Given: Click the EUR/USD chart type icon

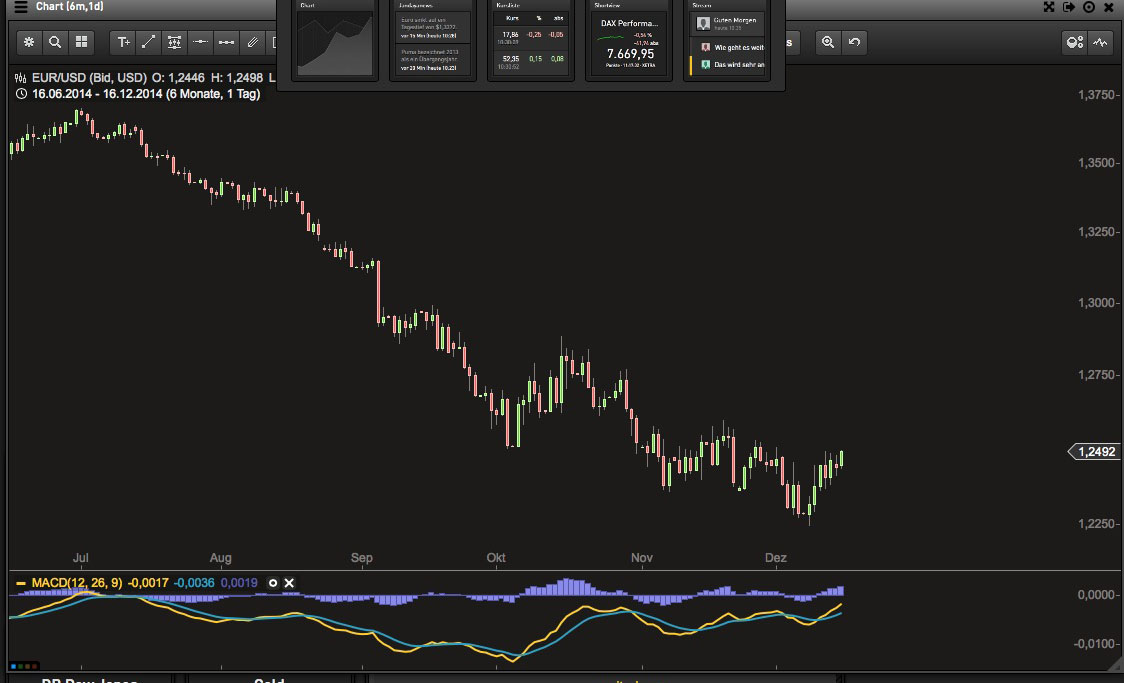Looking at the screenshot, I should 20,78.
